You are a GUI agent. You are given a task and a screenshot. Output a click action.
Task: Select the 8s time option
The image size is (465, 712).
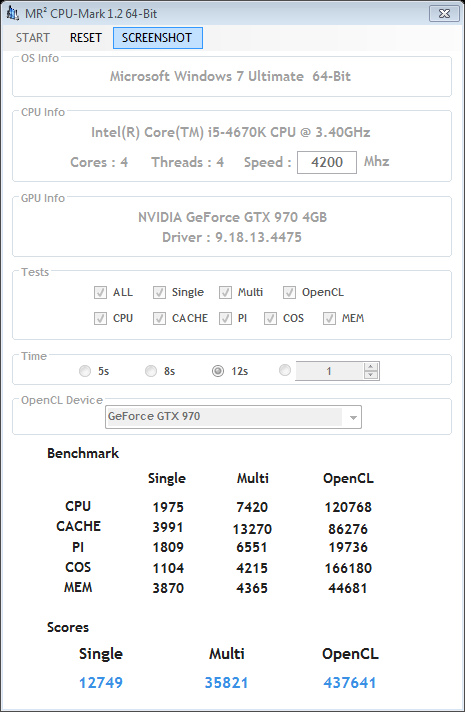coord(151,371)
